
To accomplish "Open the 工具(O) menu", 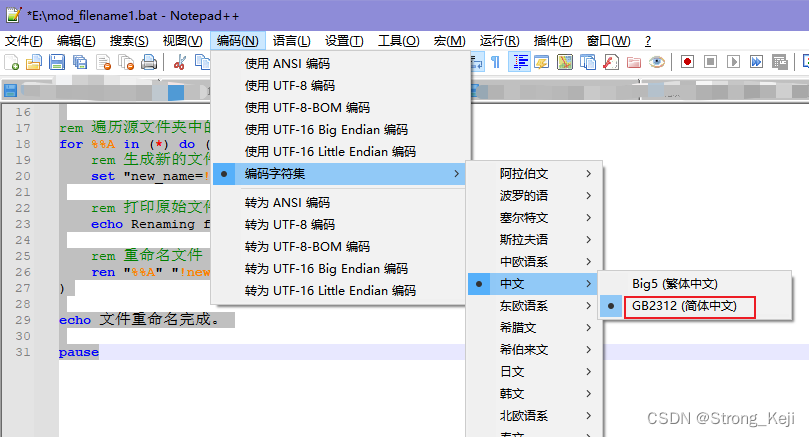I will [398, 41].
